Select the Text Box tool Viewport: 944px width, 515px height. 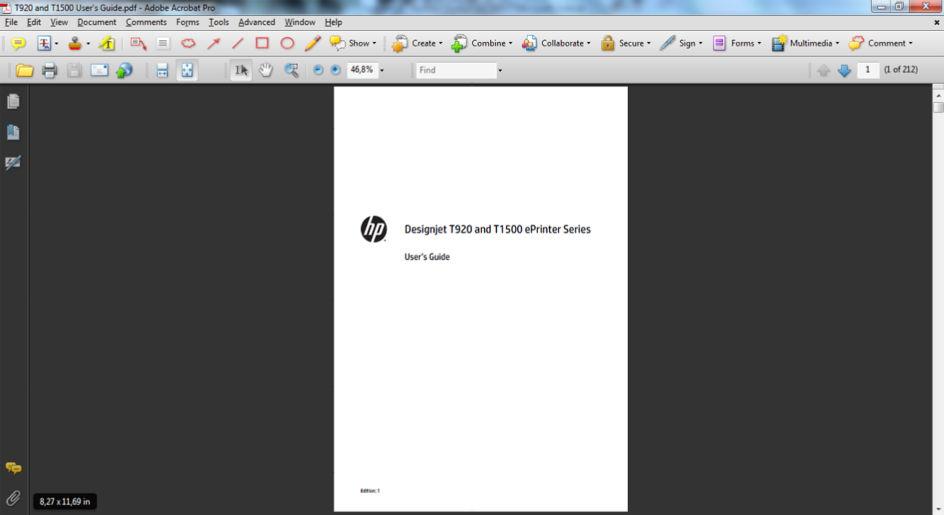click(x=163, y=43)
